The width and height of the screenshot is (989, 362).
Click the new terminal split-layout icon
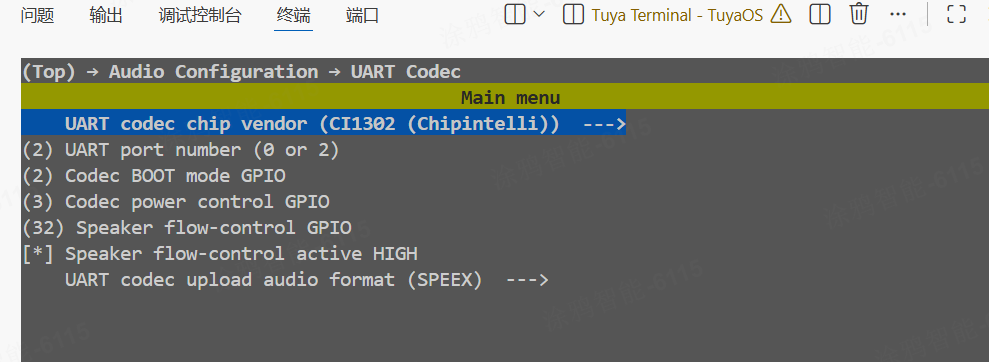click(515, 15)
